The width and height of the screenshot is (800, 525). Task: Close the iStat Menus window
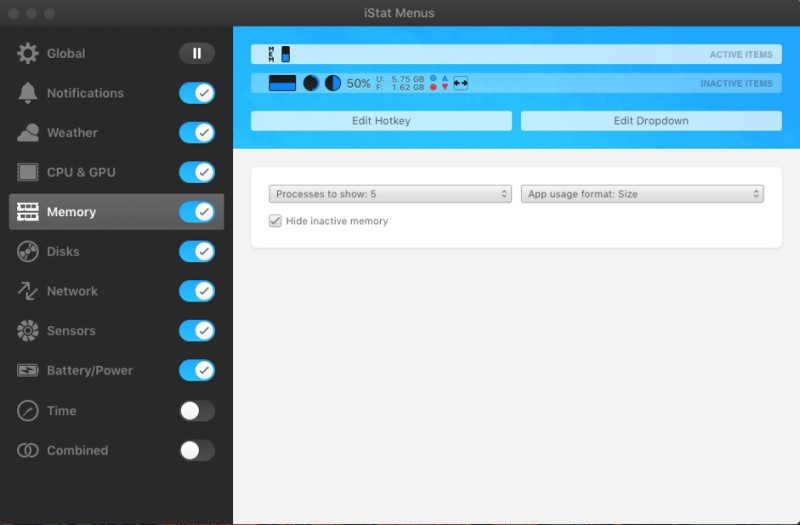tap(14, 13)
